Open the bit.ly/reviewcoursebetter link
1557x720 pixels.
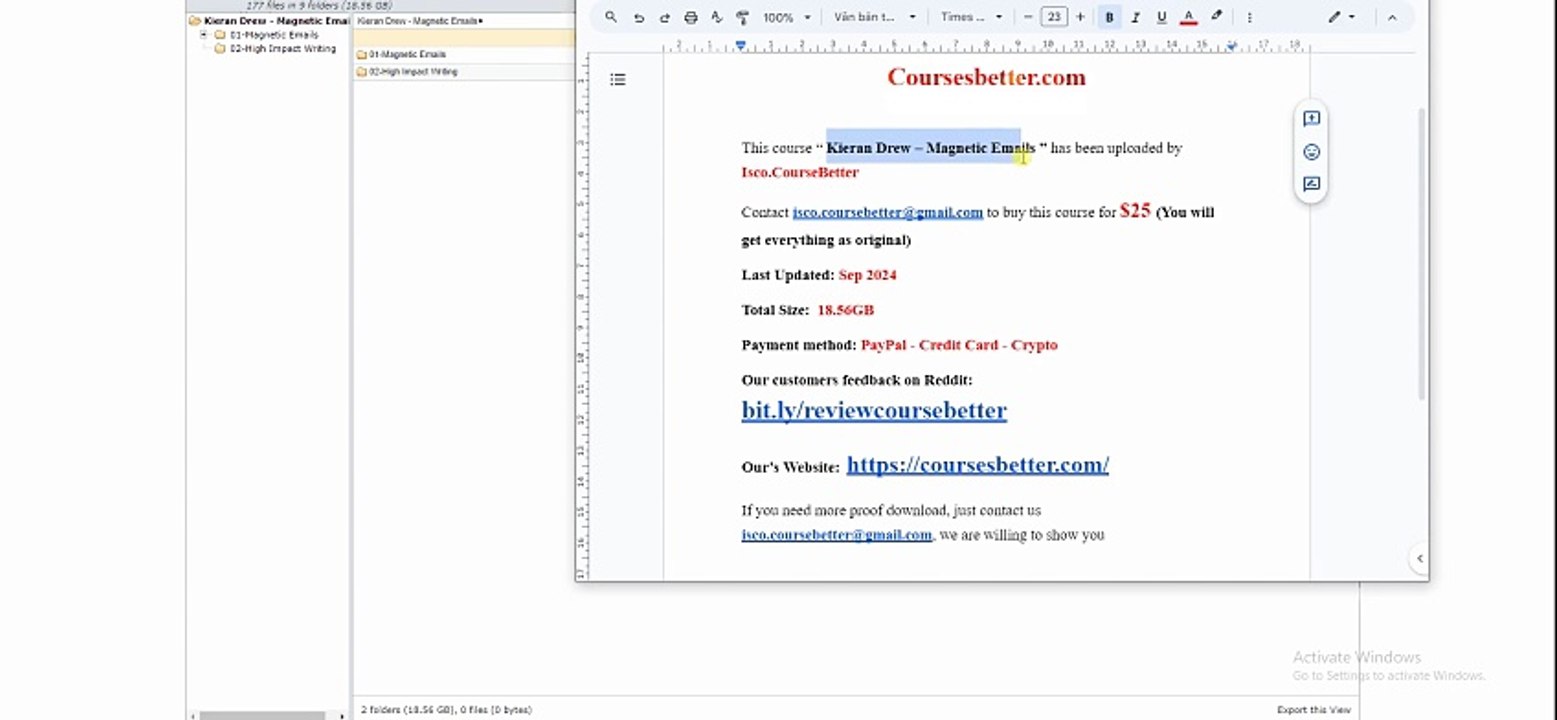(874, 410)
